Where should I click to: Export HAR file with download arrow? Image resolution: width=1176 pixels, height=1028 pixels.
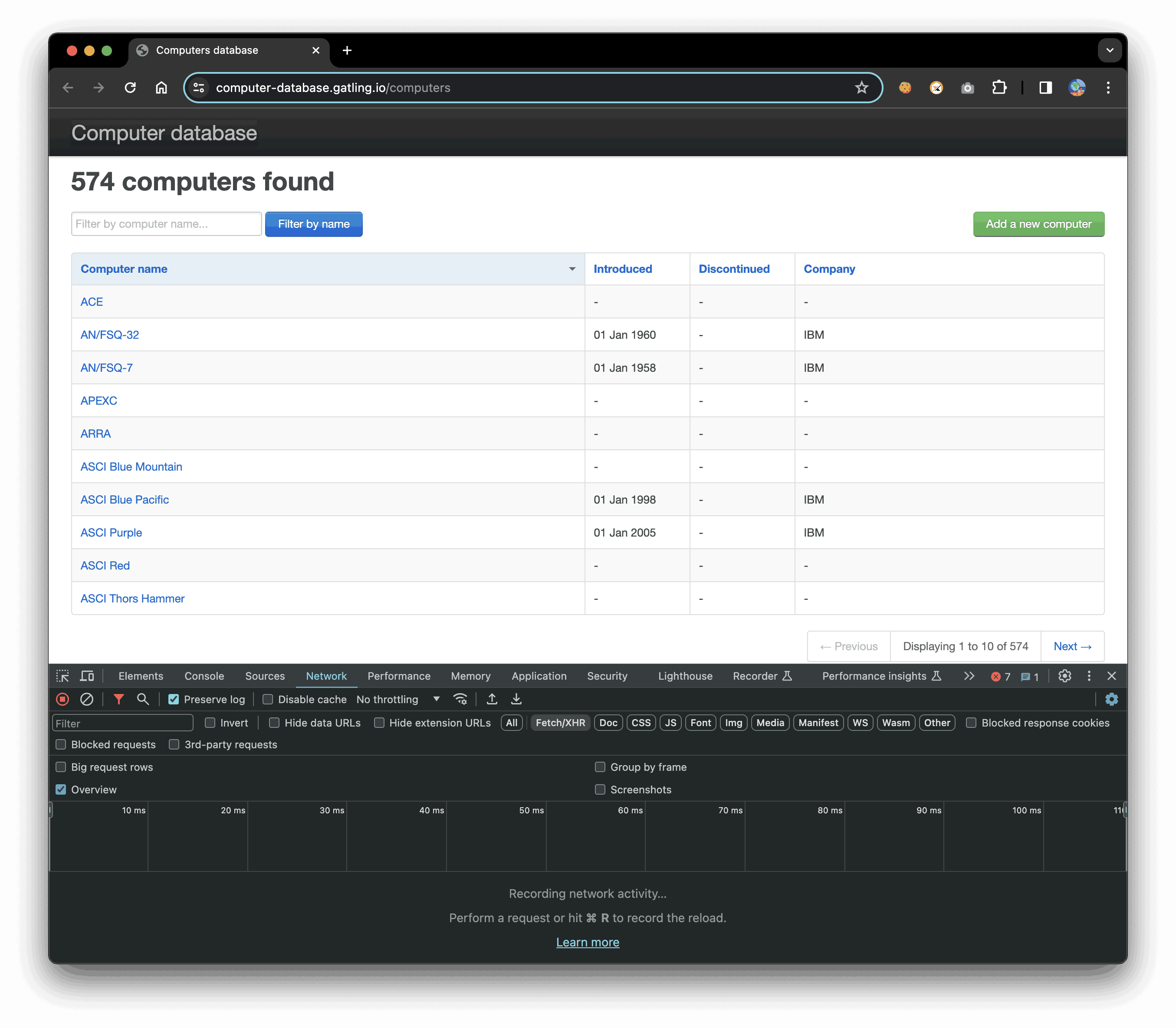(516, 699)
